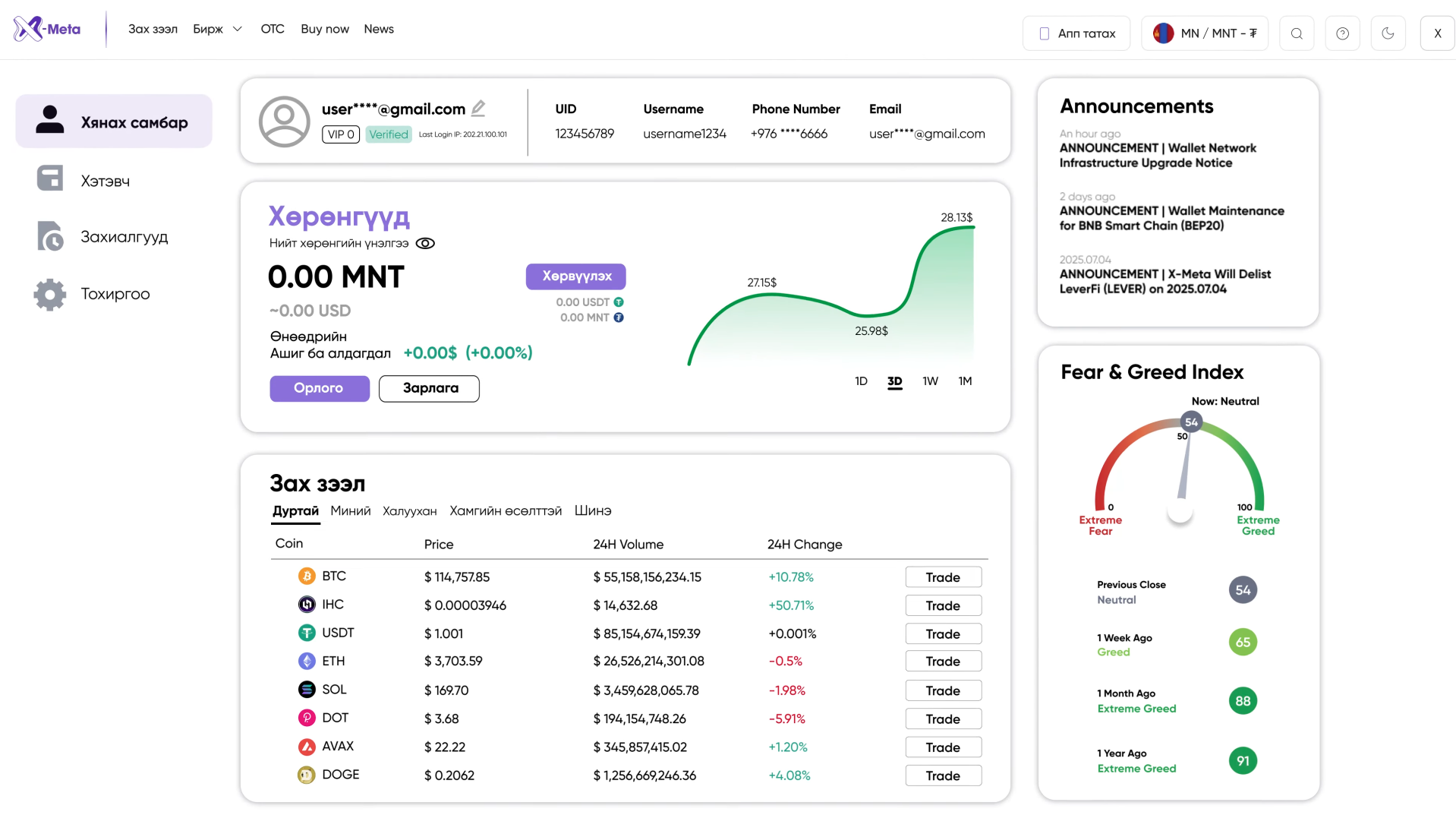Click Trade button for DOT
The image size is (1456, 815).
(944, 719)
